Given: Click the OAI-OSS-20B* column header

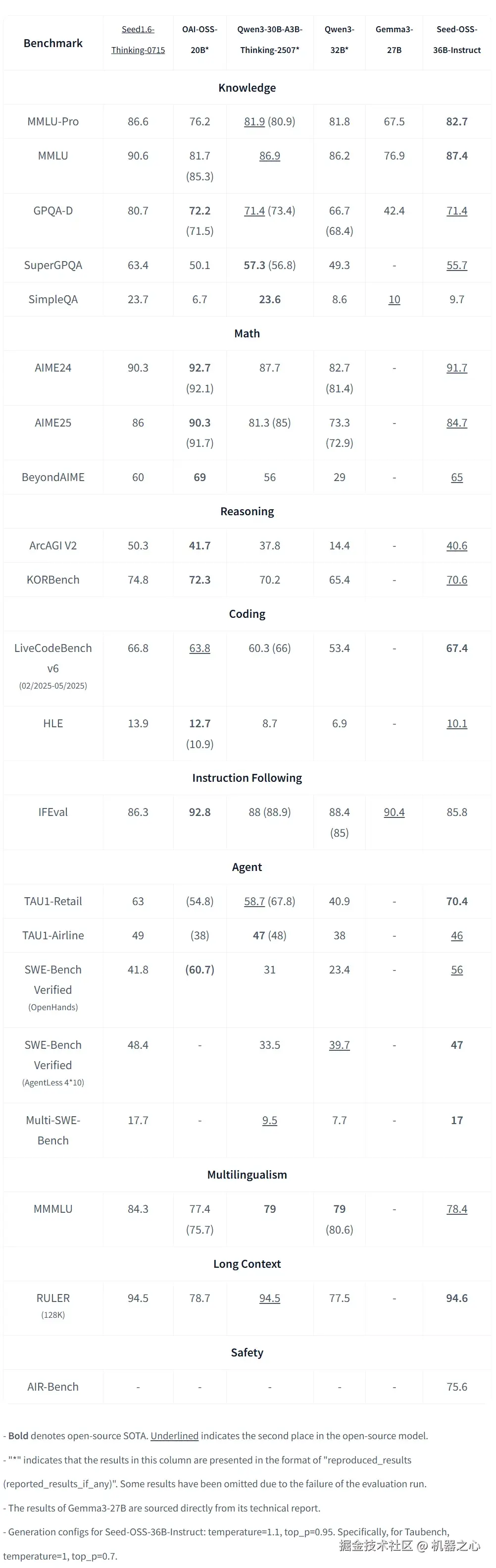Looking at the screenshot, I should coord(199,40).
